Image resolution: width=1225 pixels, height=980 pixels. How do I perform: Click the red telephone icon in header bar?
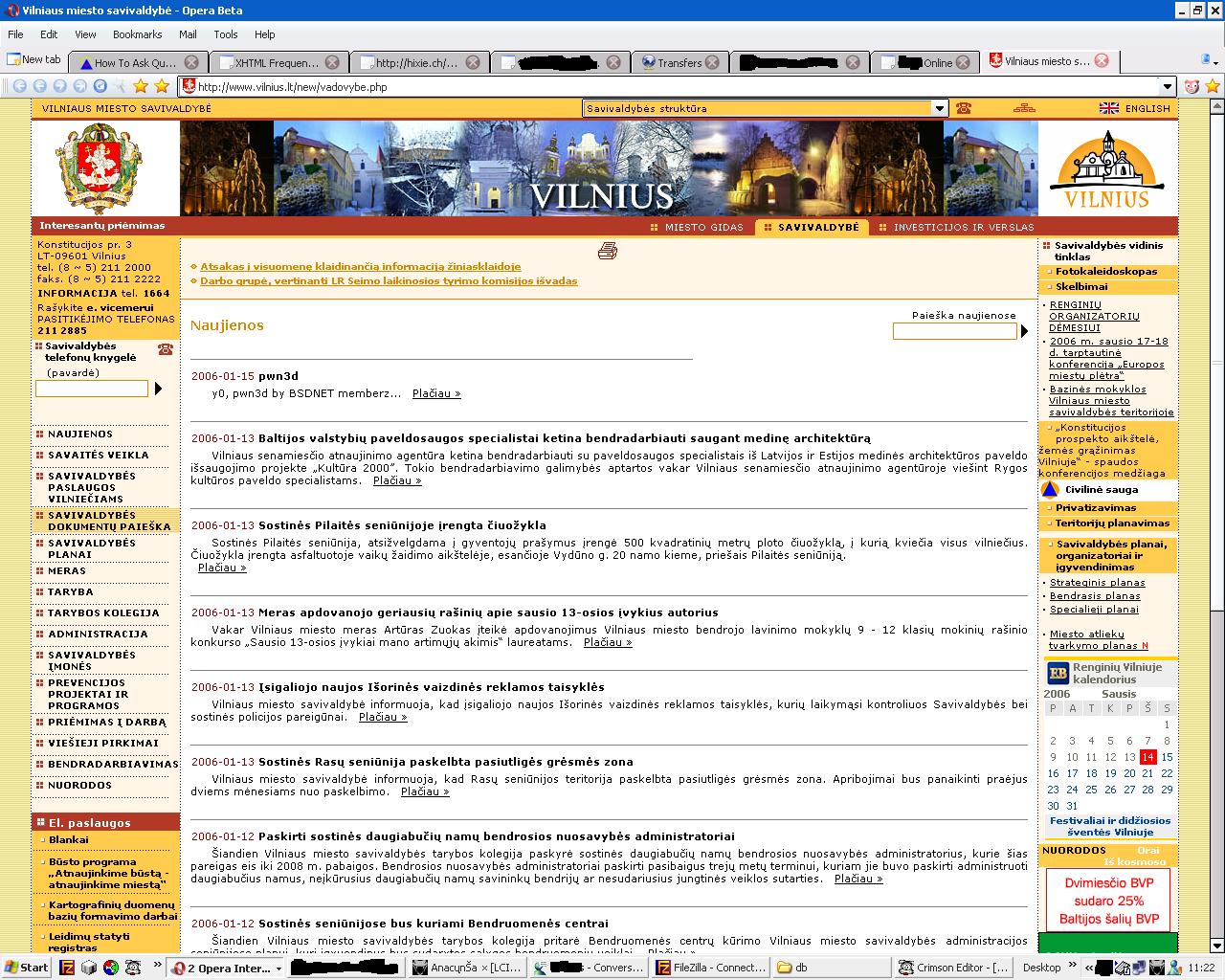[963, 108]
